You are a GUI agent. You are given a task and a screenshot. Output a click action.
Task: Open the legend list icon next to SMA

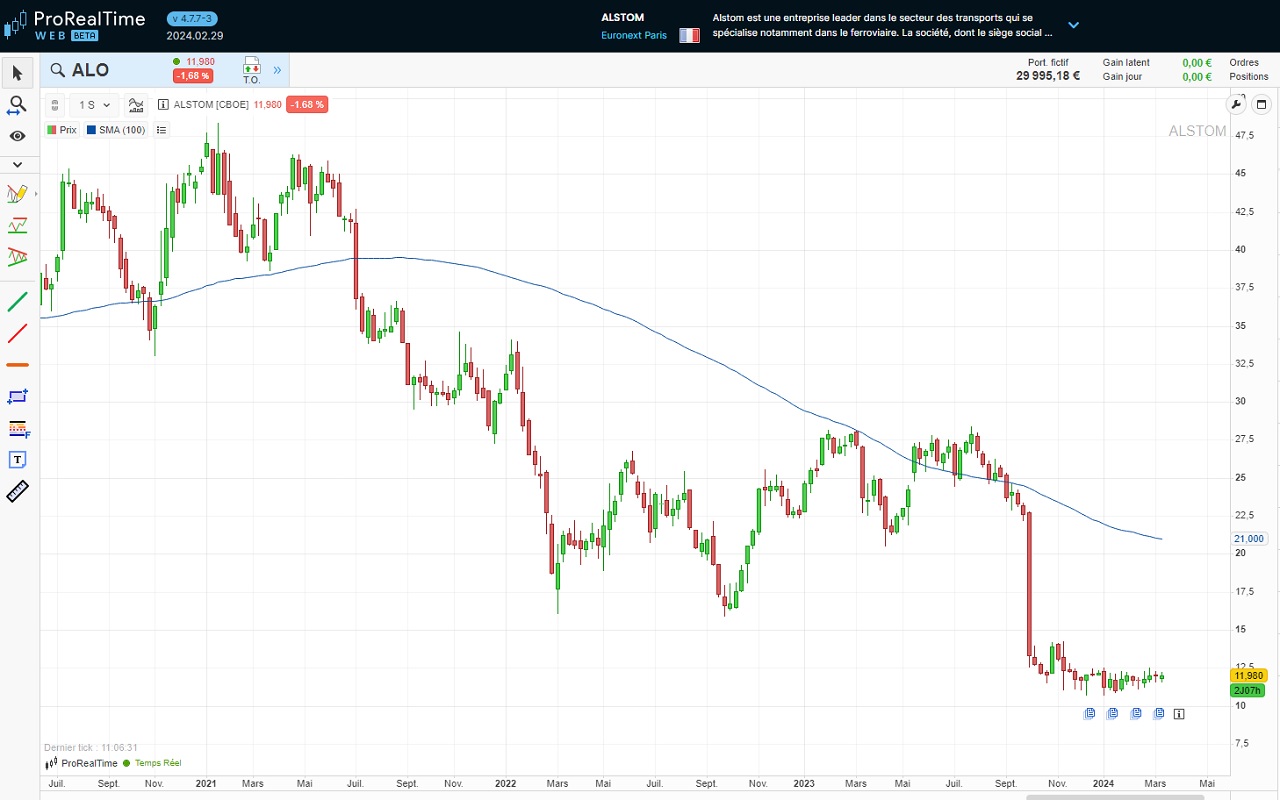(162, 130)
